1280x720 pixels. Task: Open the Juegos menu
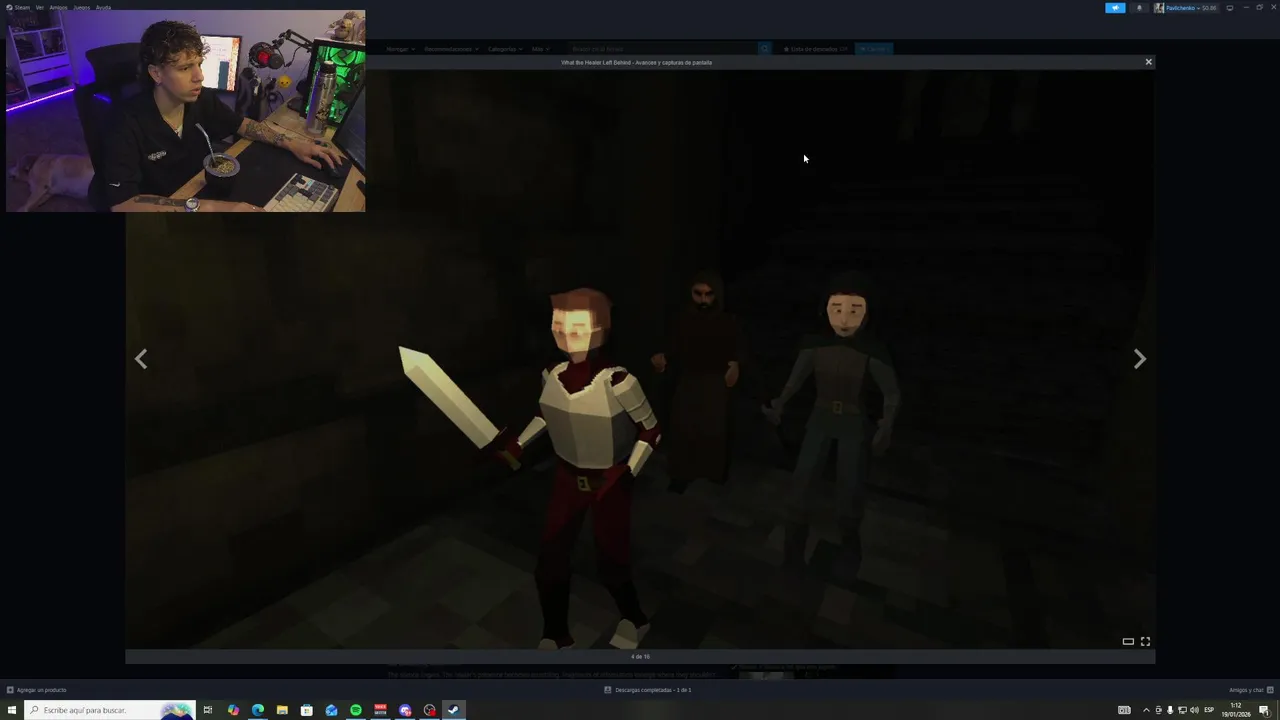tap(81, 7)
